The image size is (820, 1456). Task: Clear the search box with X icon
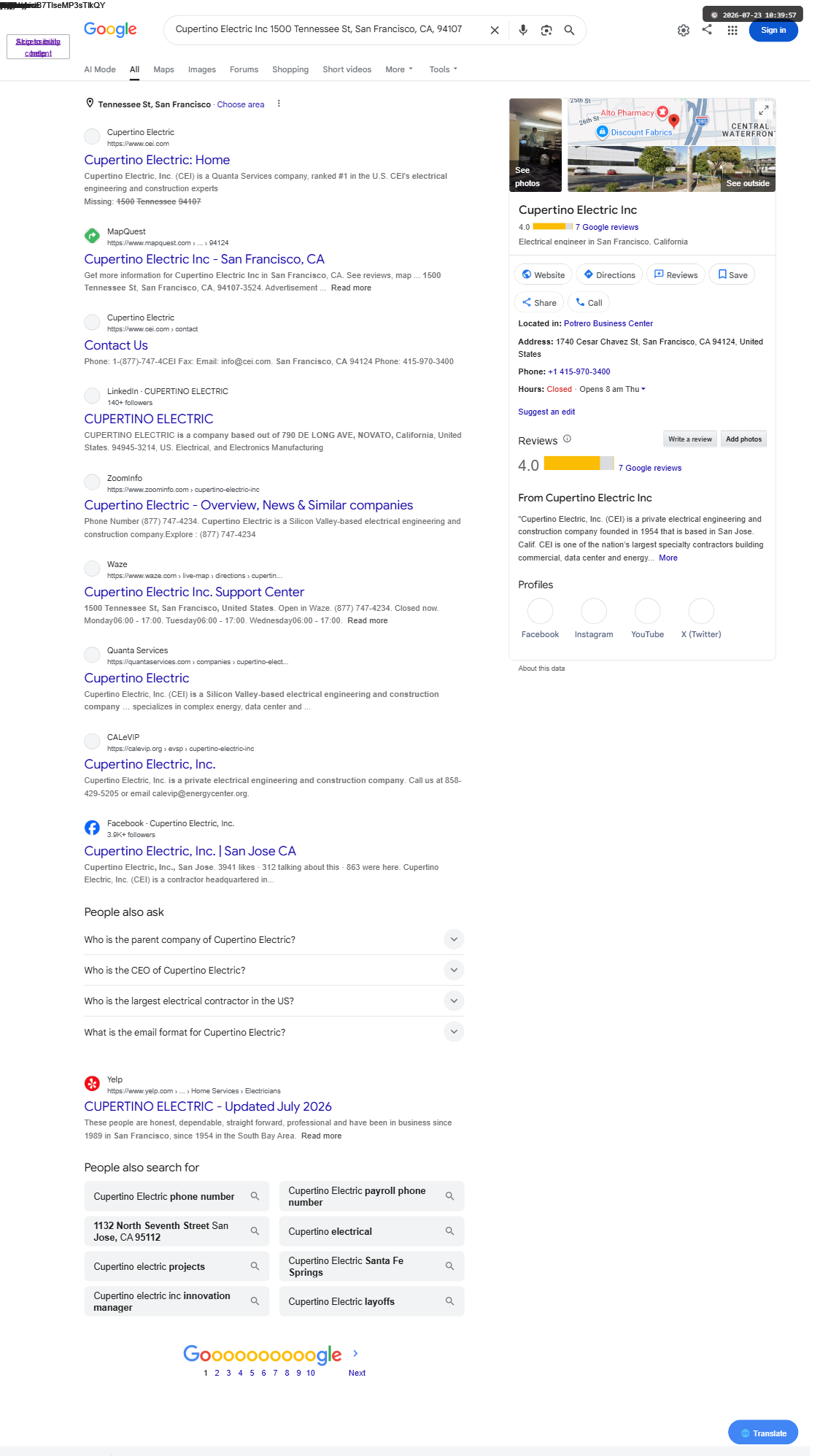pos(495,30)
